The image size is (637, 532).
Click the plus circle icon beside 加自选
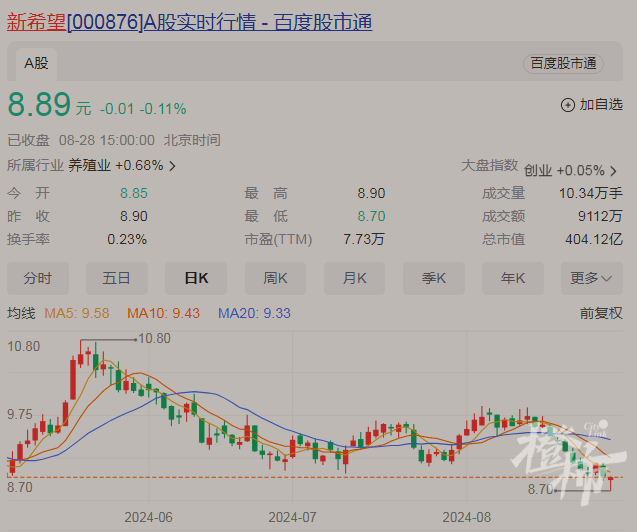[568, 105]
